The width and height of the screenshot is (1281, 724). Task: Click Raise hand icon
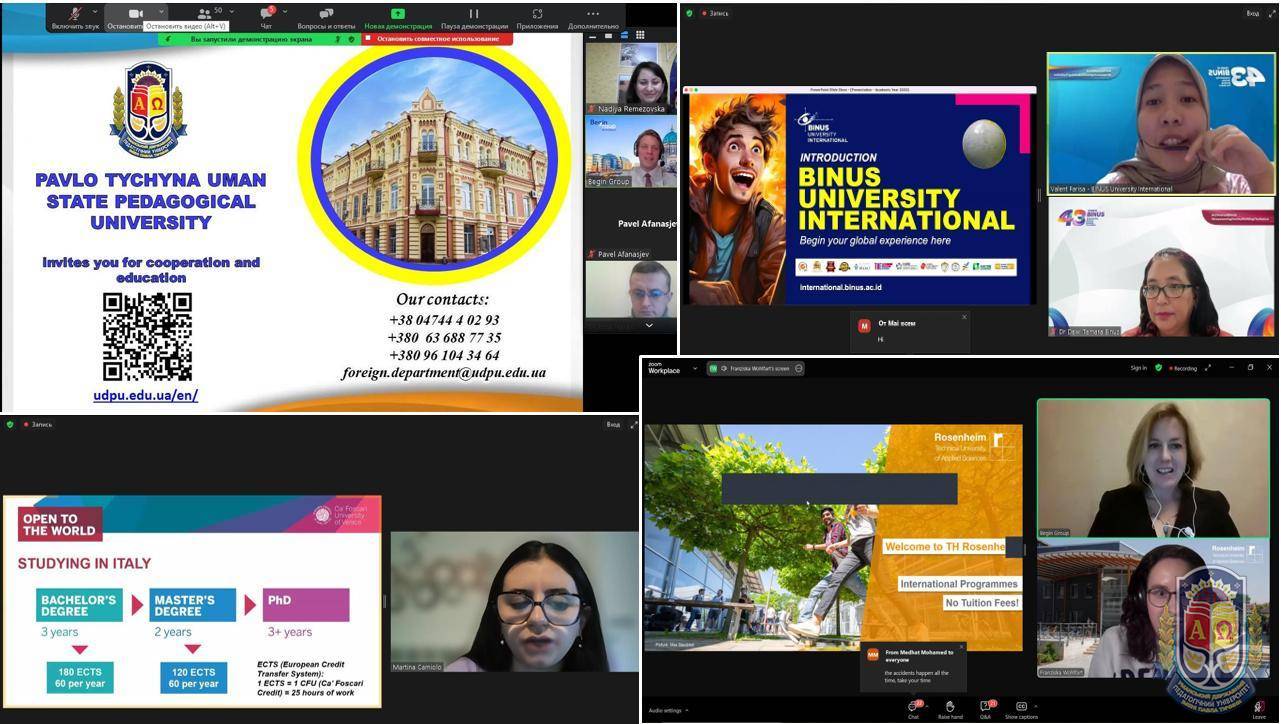click(950, 710)
